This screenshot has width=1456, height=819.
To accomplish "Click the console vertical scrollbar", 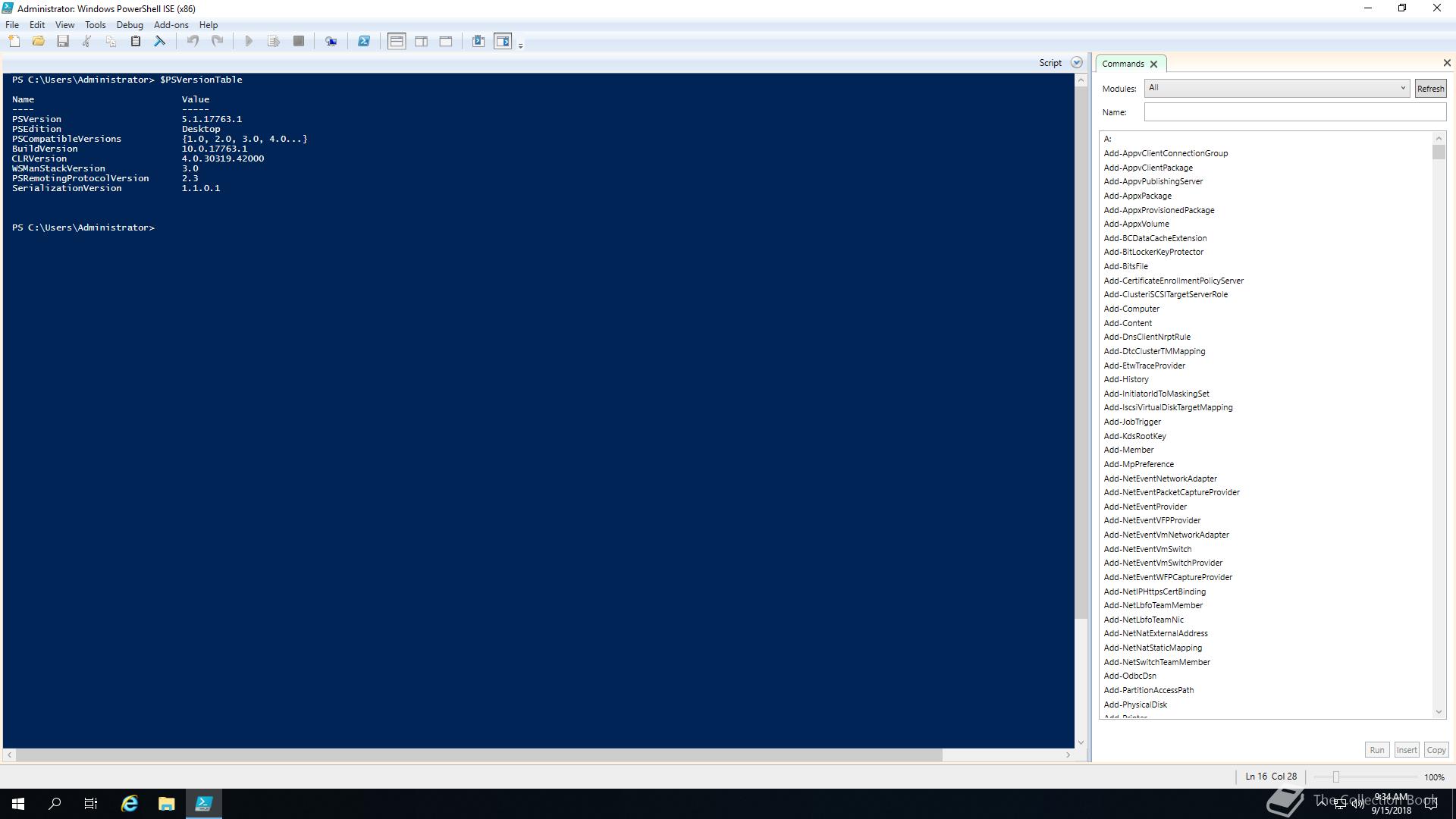I will pyautogui.click(x=1081, y=353).
